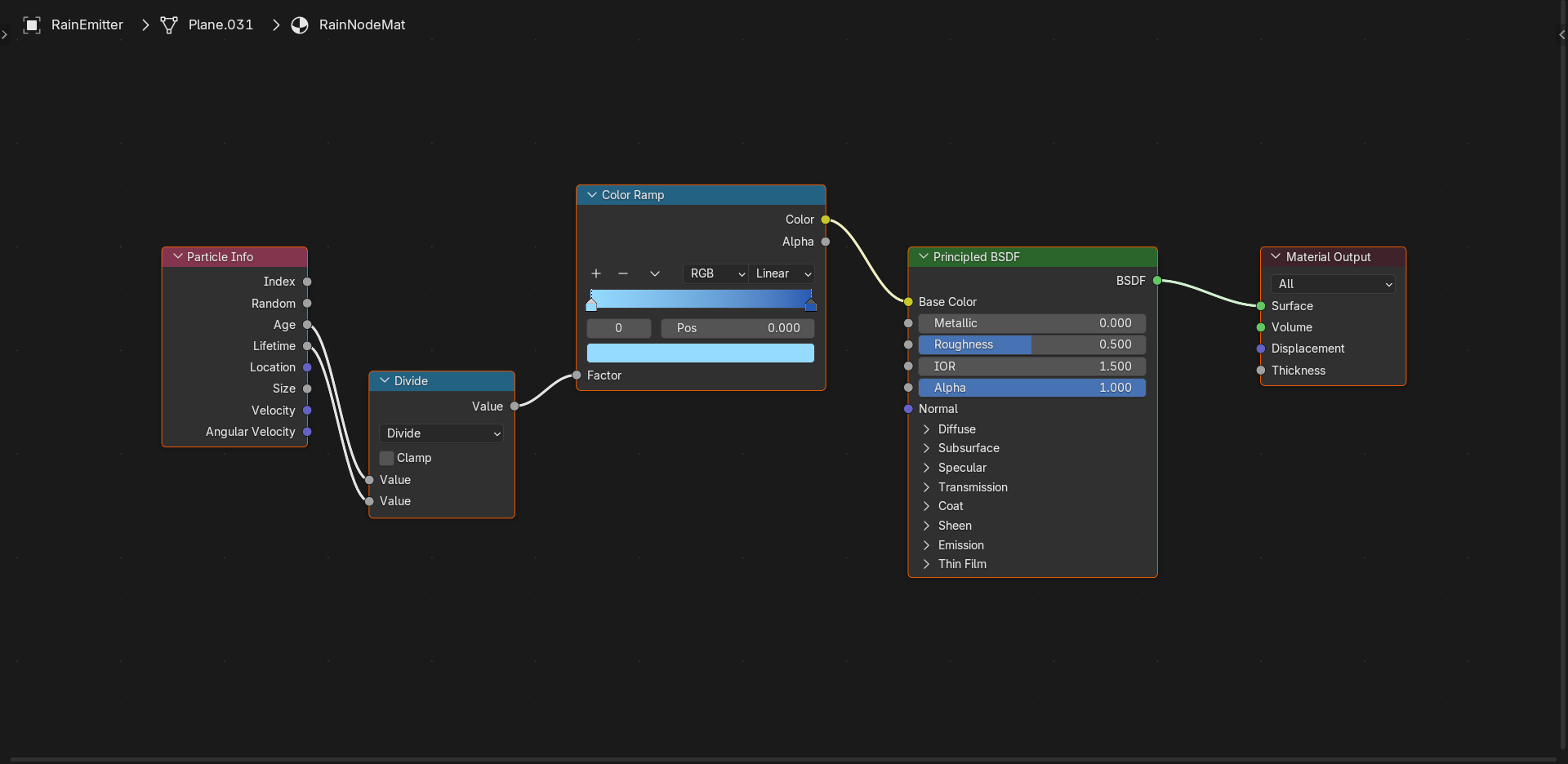Click the Lifetime output socket

pyautogui.click(x=307, y=346)
